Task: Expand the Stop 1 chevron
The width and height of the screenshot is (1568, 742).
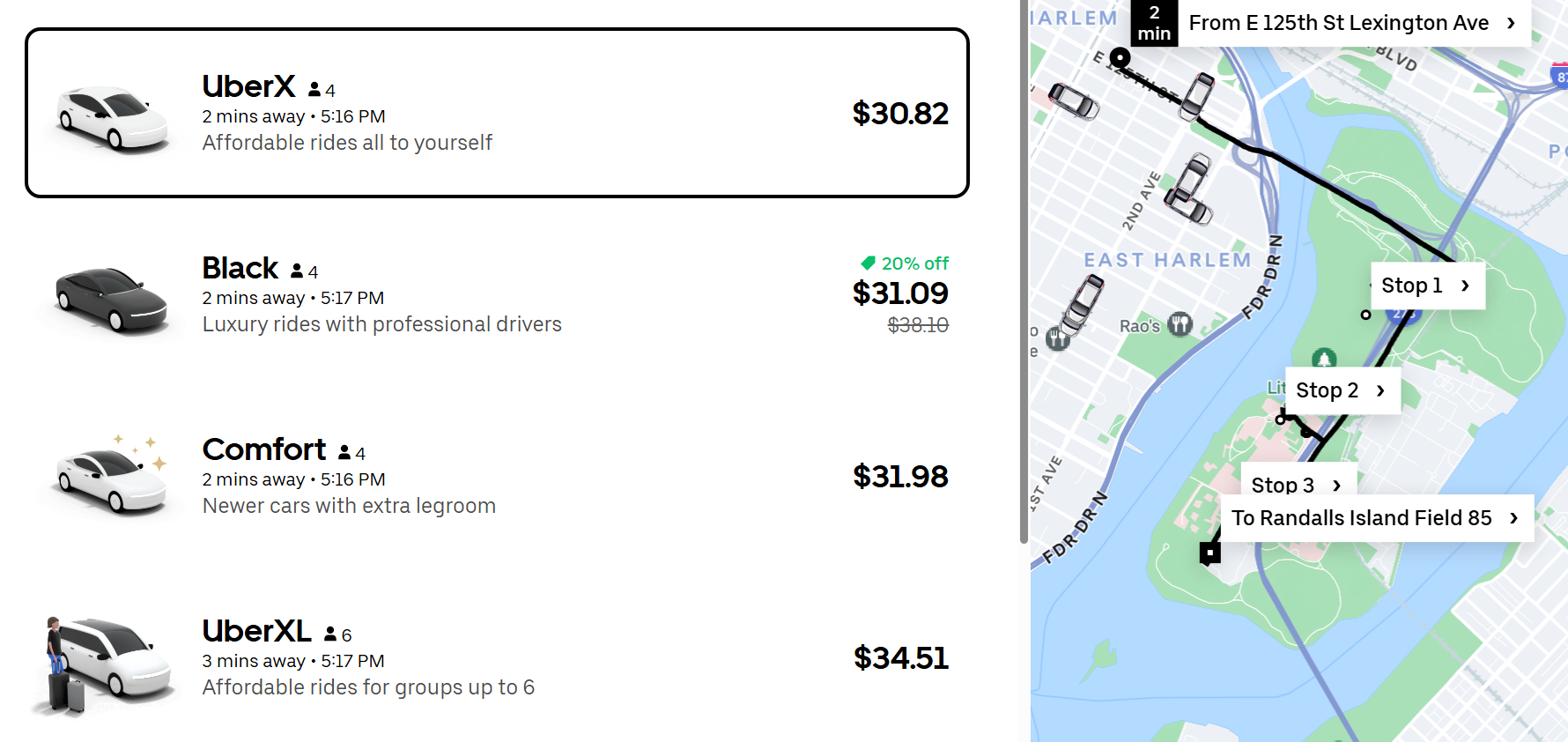Action: tap(1465, 286)
